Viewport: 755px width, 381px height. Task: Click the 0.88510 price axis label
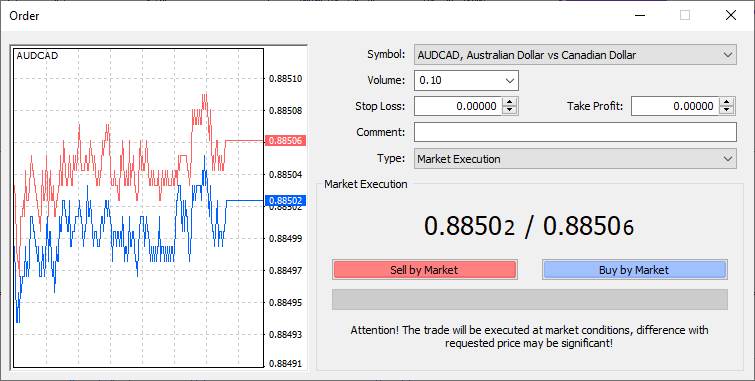pos(286,79)
